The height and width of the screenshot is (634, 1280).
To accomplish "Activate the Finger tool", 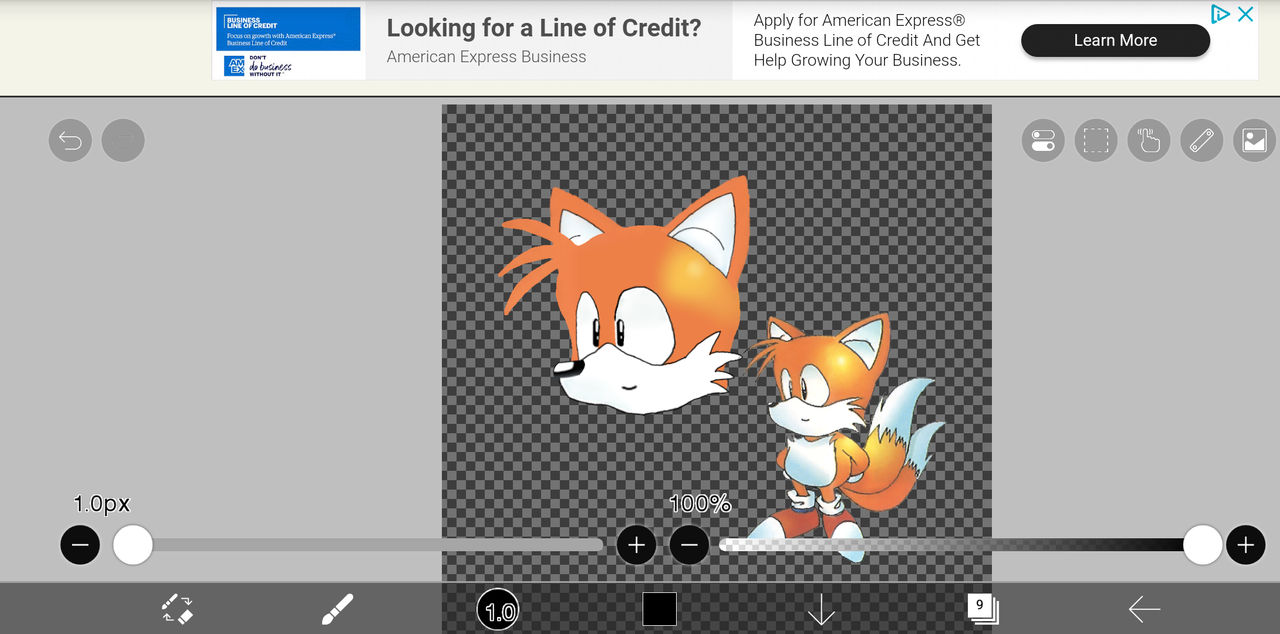I will (x=1148, y=140).
